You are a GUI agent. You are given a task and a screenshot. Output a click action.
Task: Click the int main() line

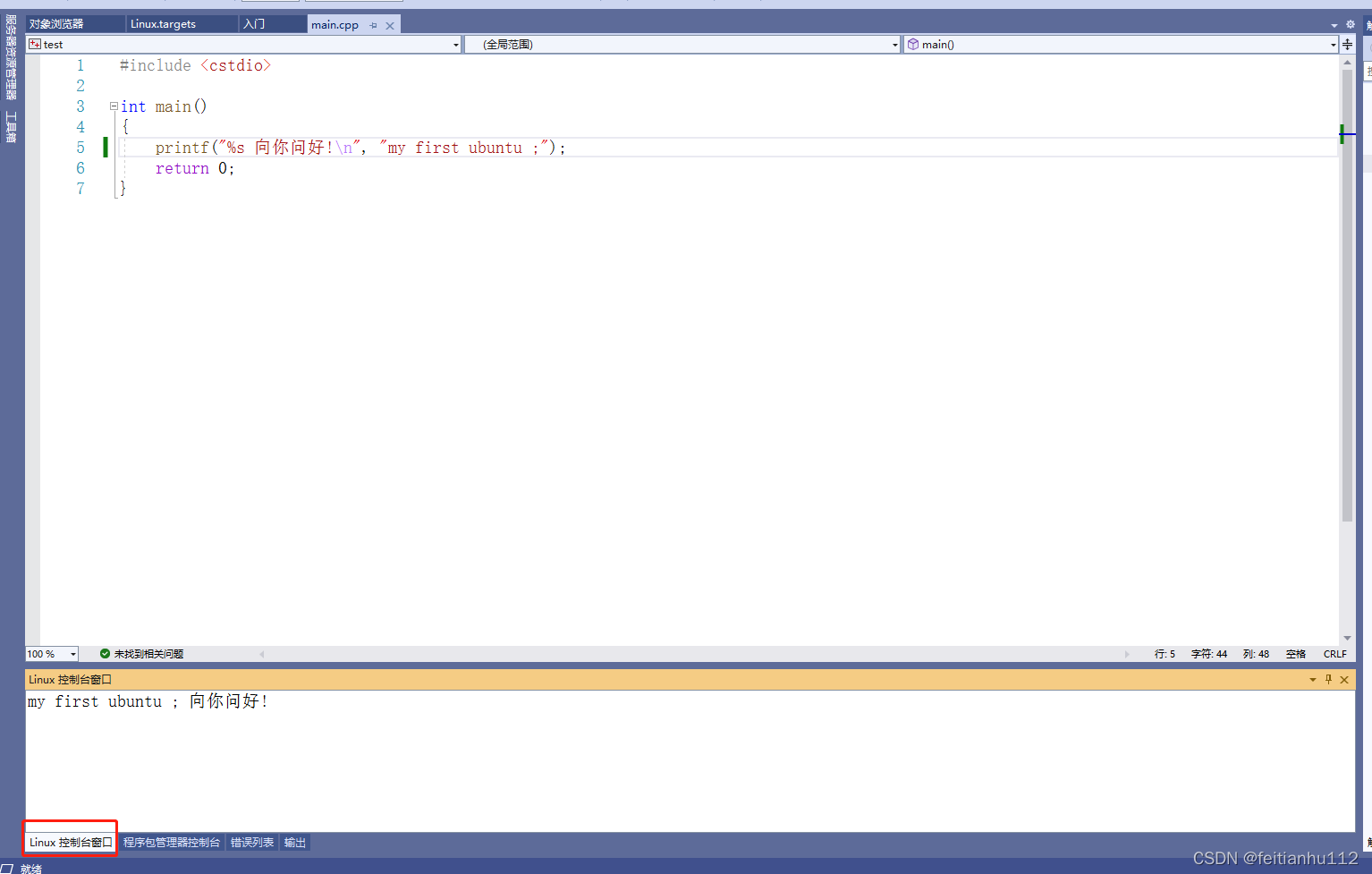[164, 106]
